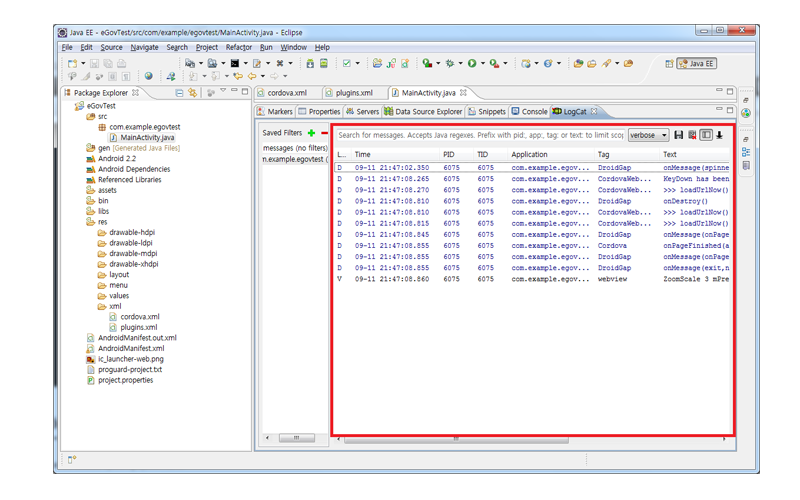800x500 pixels.
Task: Add a new LogCat saved filter
Action: pyautogui.click(x=312, y=133)
